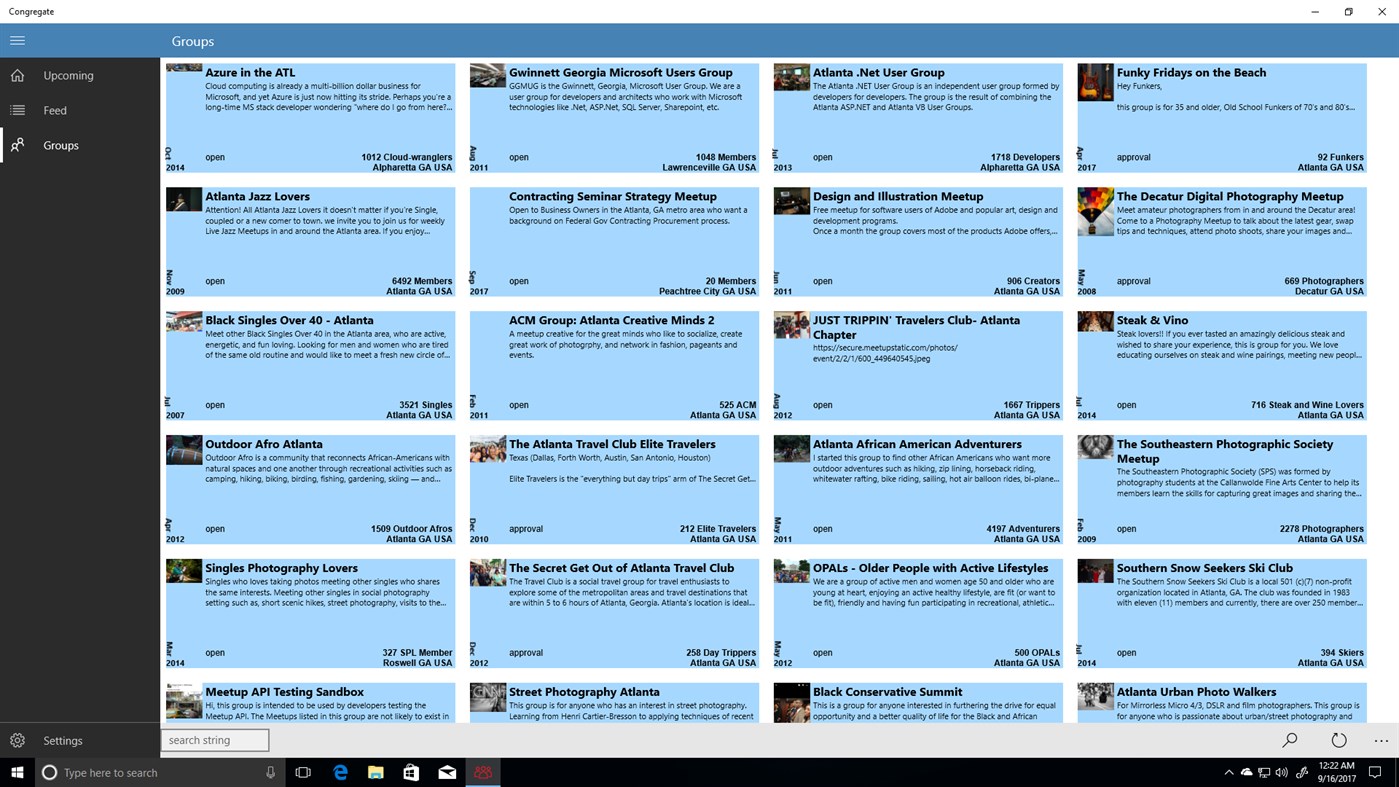Screen dimensions: 1399x787
Task: Open the Windows Start menu
Action: [x=17, y=772]
